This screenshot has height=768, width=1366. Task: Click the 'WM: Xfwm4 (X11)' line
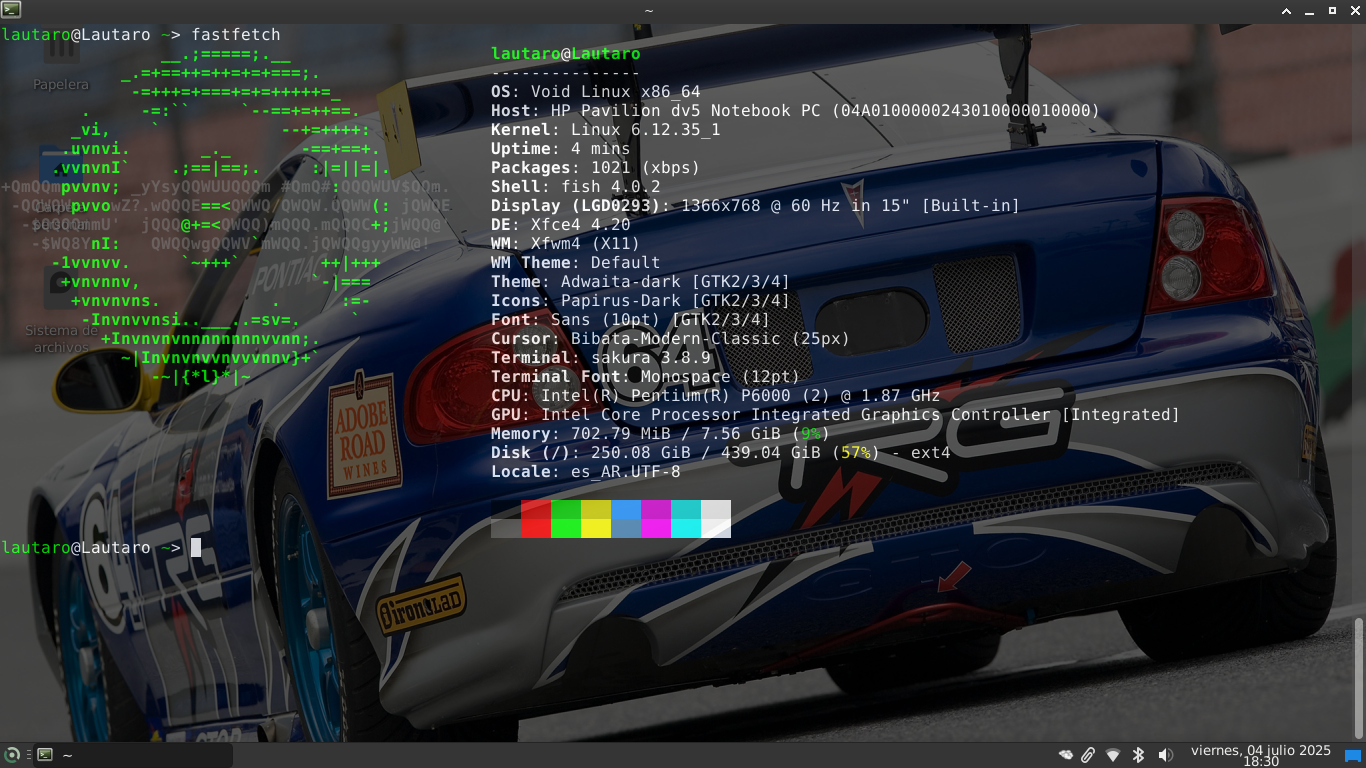coord(565,243)
